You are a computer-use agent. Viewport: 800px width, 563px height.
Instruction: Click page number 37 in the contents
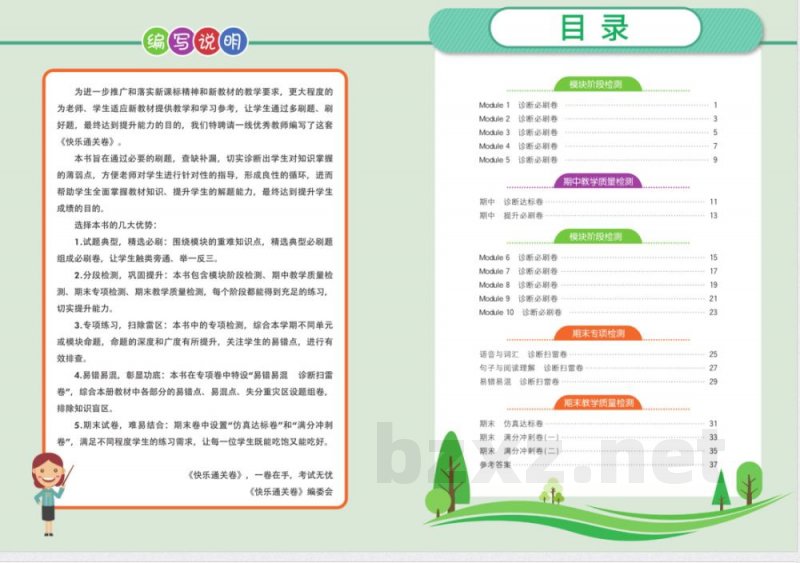(713, 465)
